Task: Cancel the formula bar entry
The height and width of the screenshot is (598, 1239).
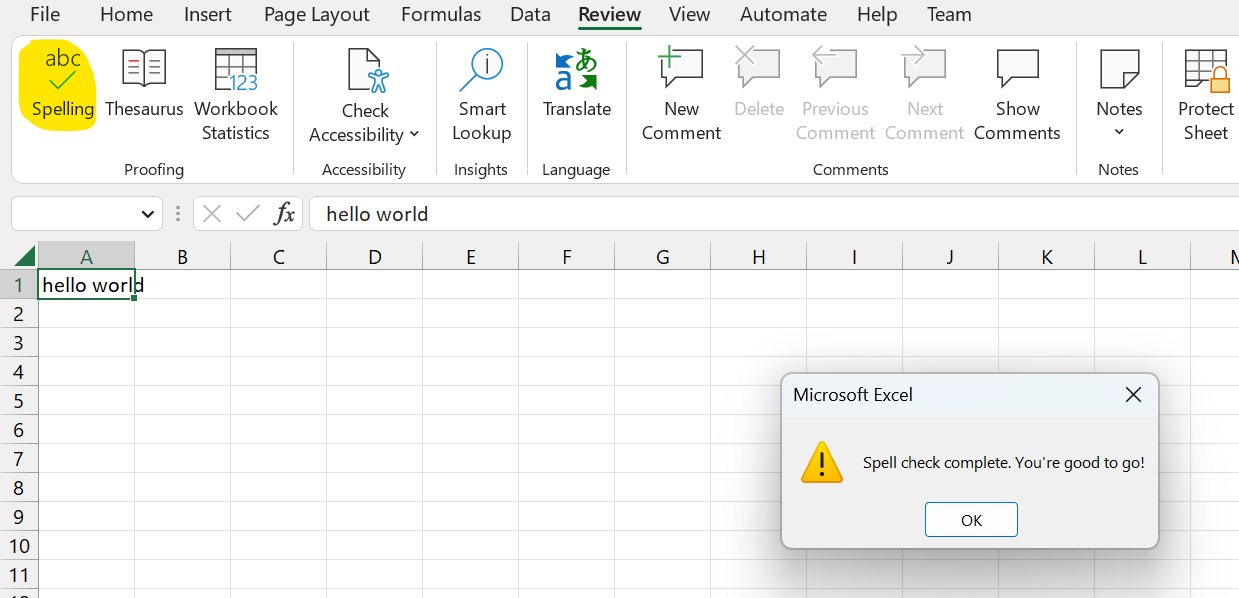Action: point(211,213)
